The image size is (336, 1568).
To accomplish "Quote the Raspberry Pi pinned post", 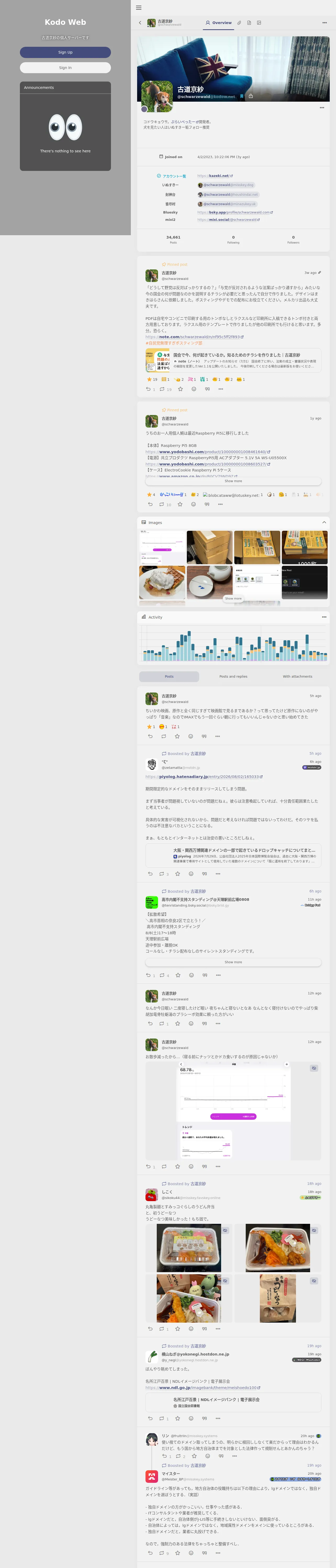I will pyautogui.click(x=207, y=504).
